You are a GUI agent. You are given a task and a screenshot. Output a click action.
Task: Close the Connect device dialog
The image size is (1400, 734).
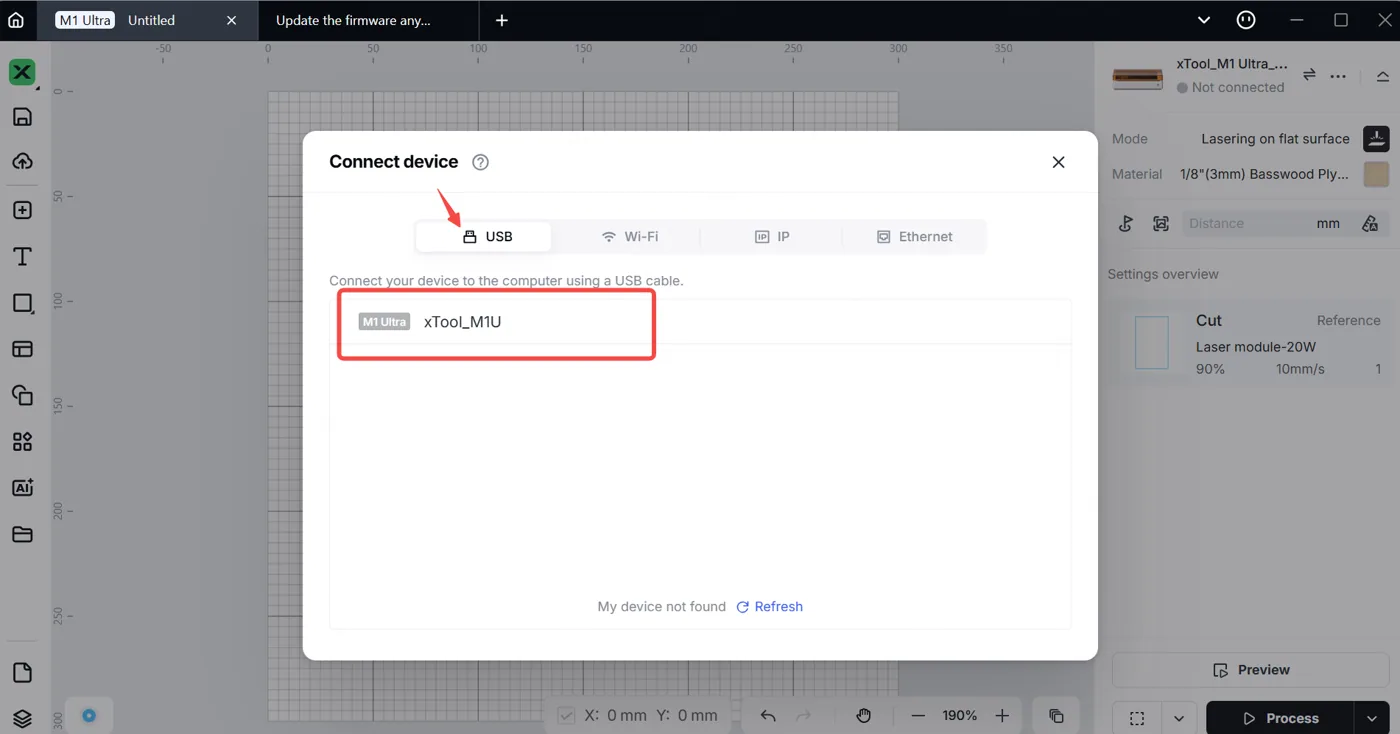(x=1058, y=162)
